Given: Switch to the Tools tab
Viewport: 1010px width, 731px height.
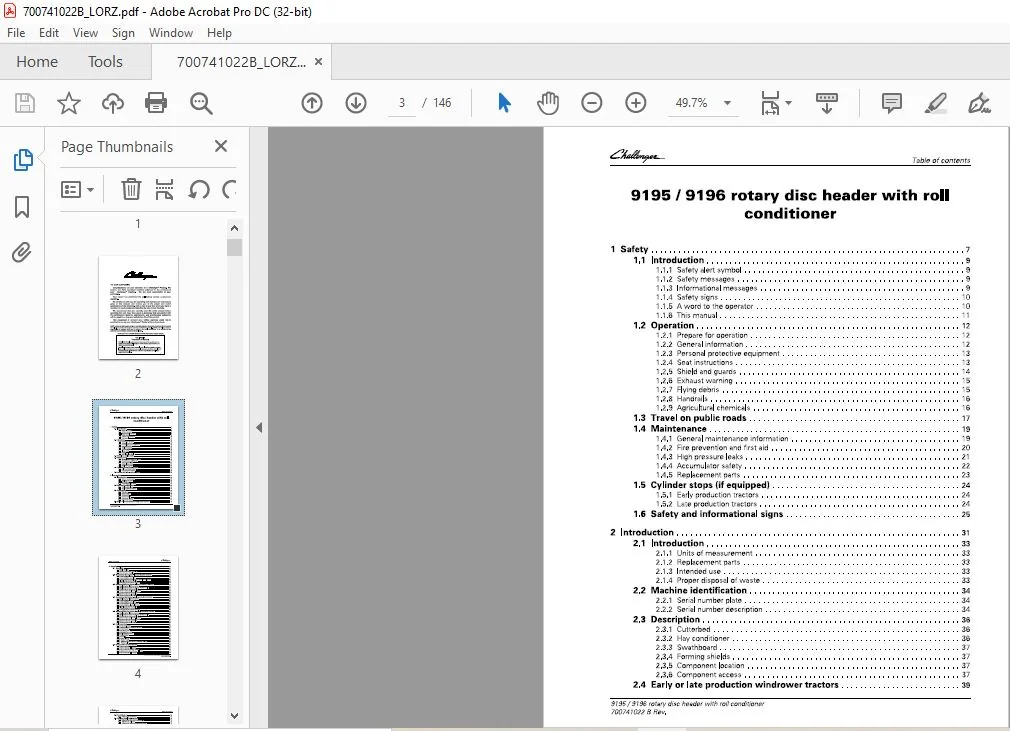Looking at the screenshot, I should point(105,62).
